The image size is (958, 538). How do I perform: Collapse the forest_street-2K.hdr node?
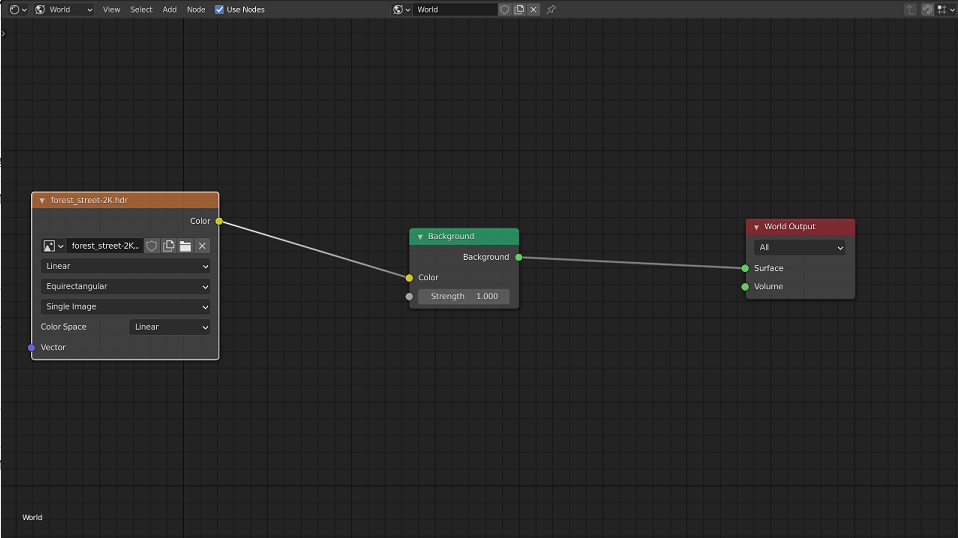[x=42, y=200]
